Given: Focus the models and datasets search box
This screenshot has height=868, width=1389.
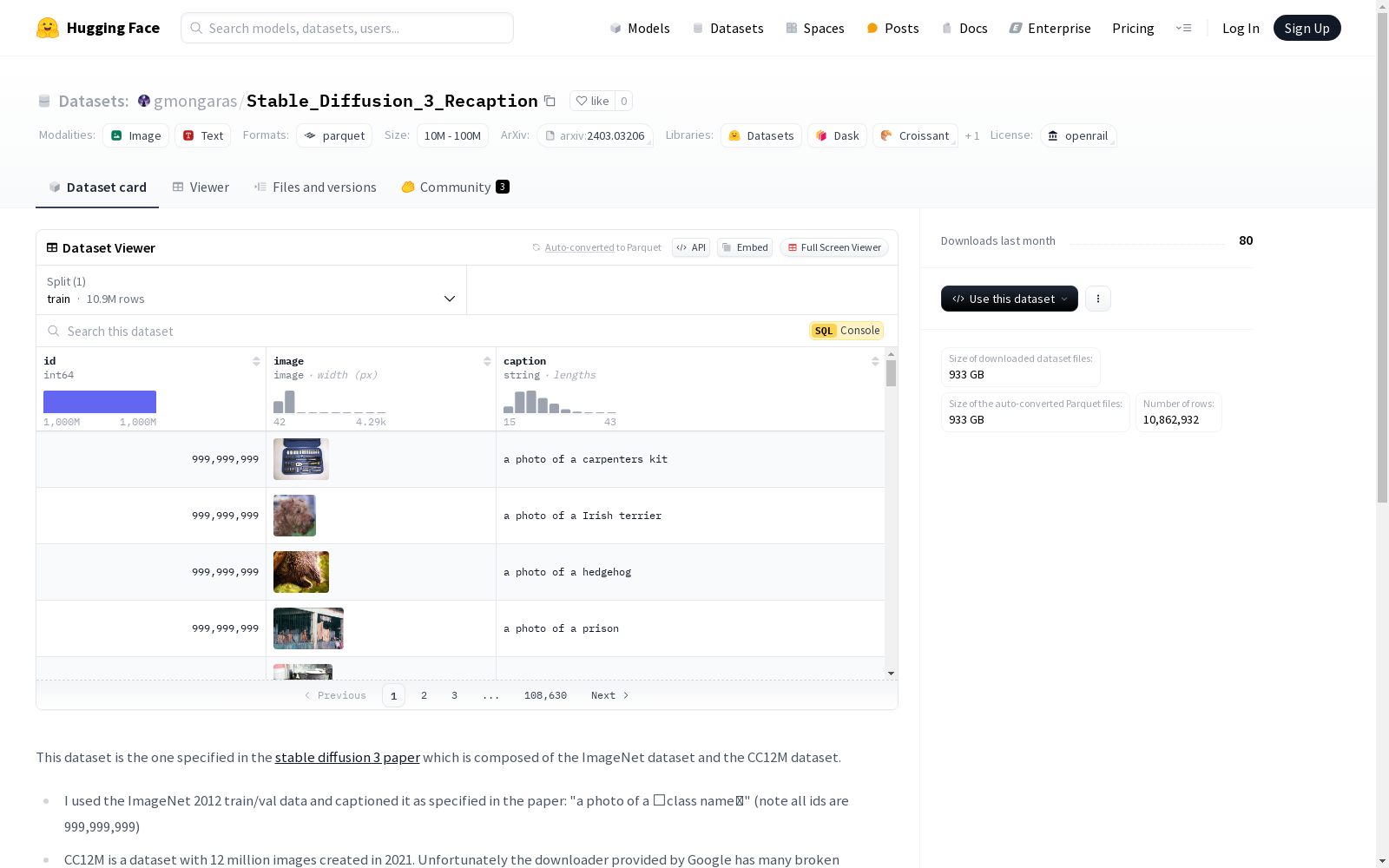Looking at the screenshot, I should pos(347,28).
